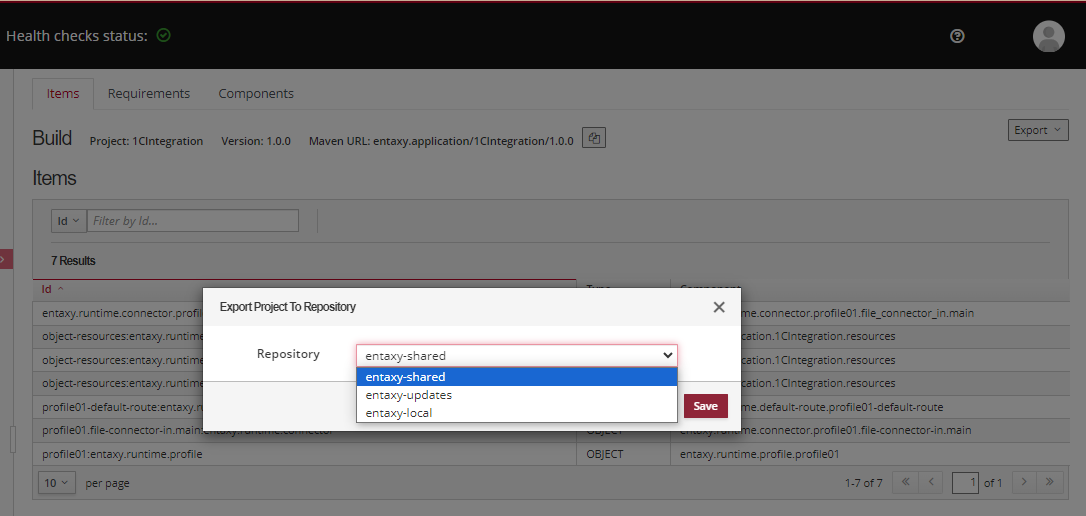Open the help question mark icon
The width and height of the screenshot is (1086, 516).
coord(957,36)
